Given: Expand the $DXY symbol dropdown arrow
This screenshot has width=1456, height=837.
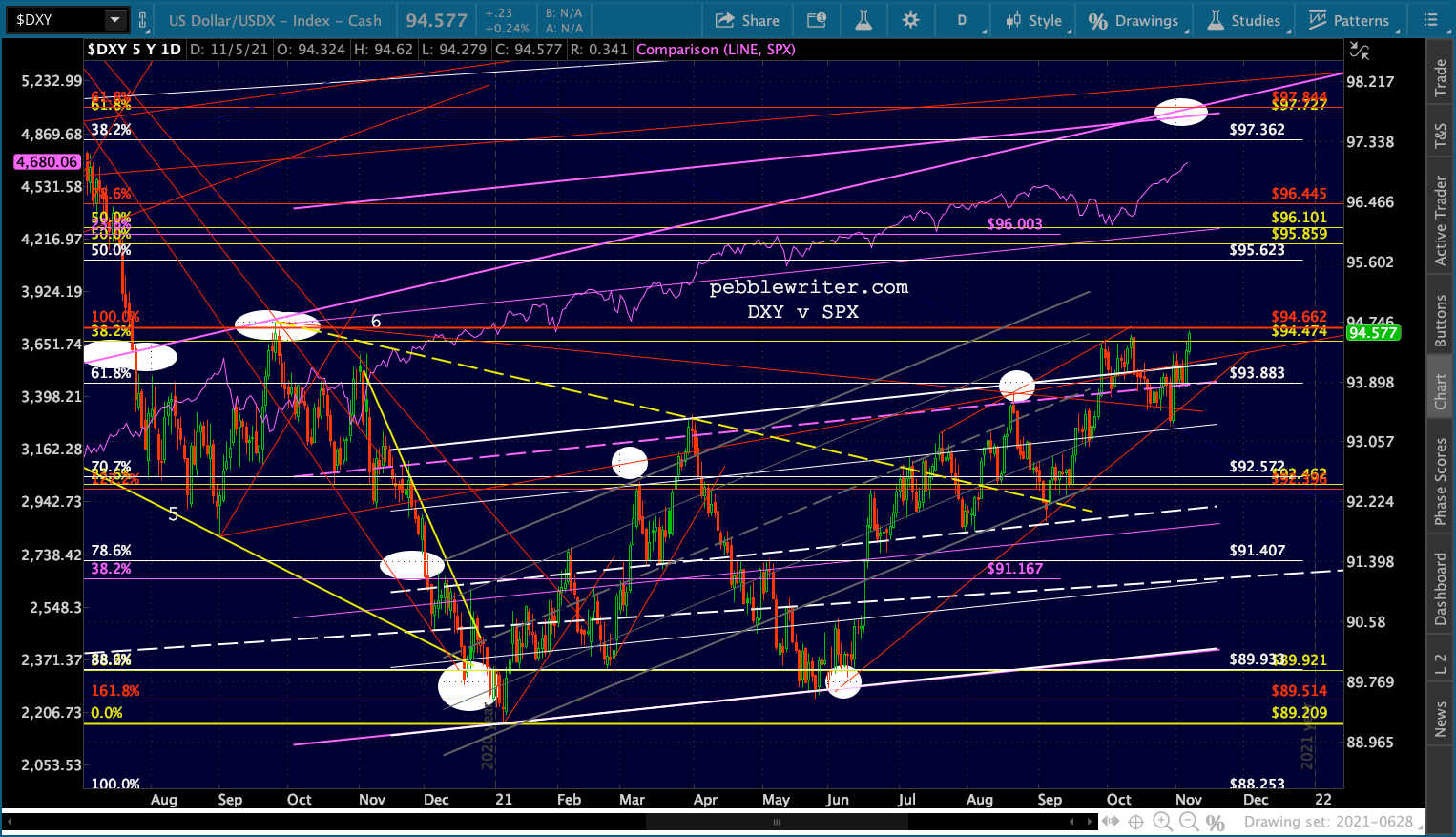Looking at the screenshot, I should coord(114,19).
